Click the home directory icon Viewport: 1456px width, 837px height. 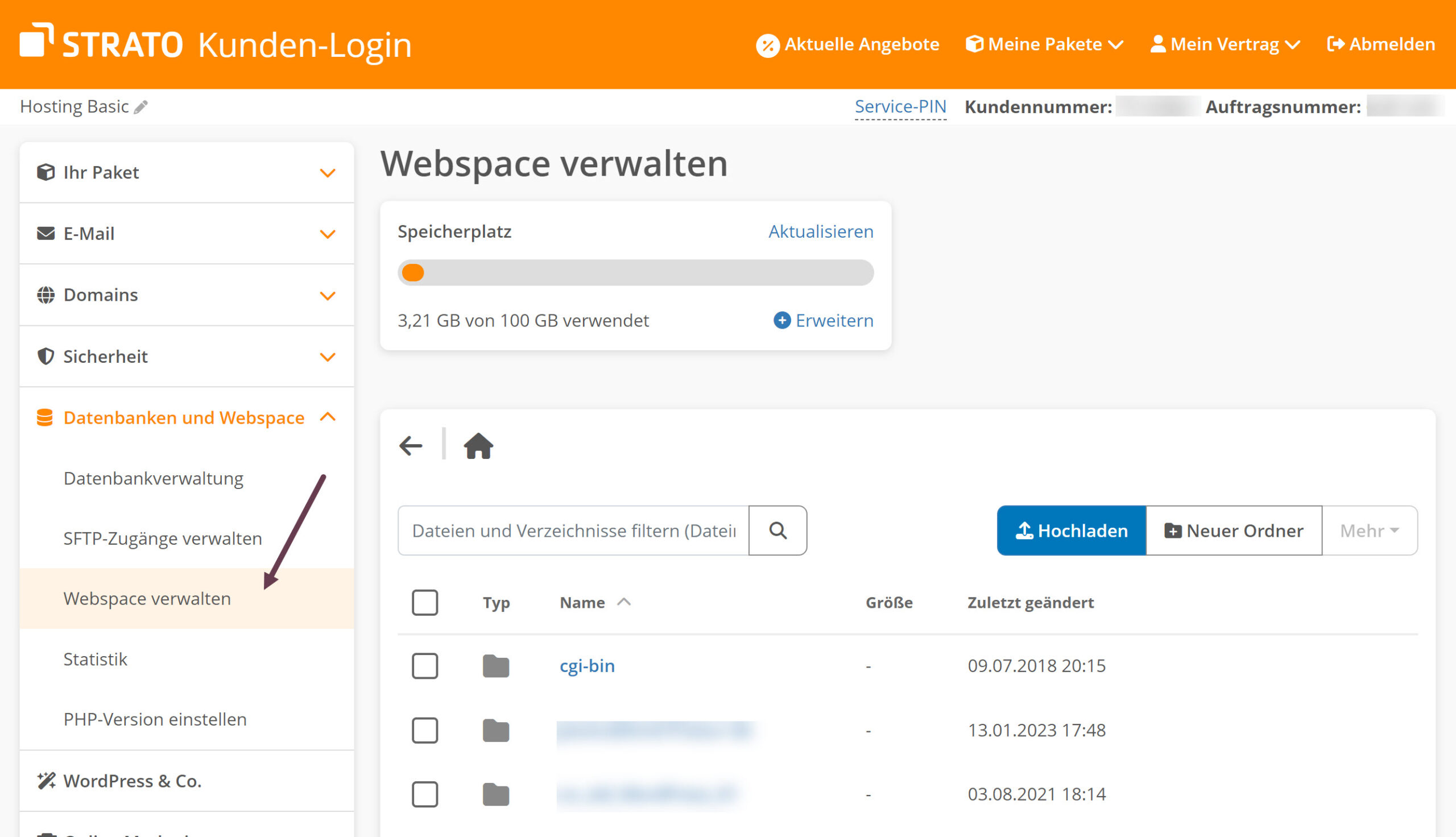478,446
